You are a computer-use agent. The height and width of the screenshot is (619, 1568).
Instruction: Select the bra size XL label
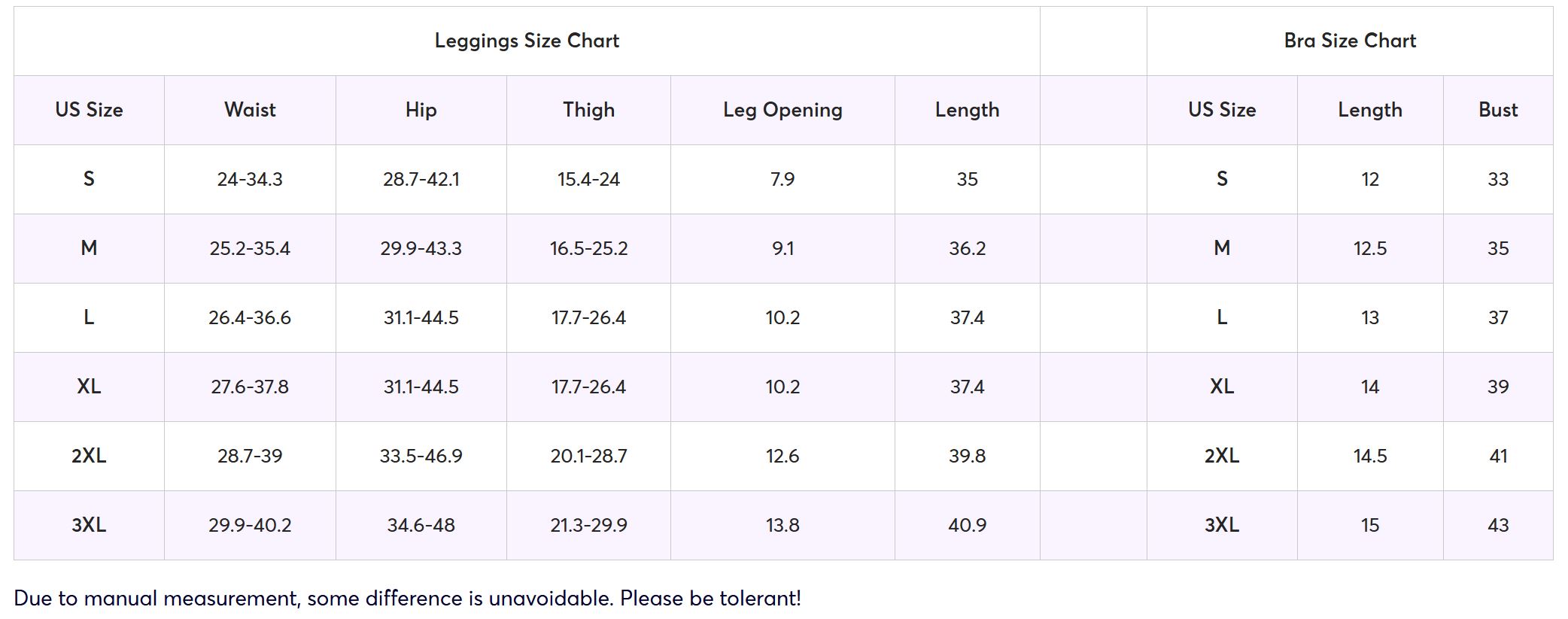[x=1222, y=387]
